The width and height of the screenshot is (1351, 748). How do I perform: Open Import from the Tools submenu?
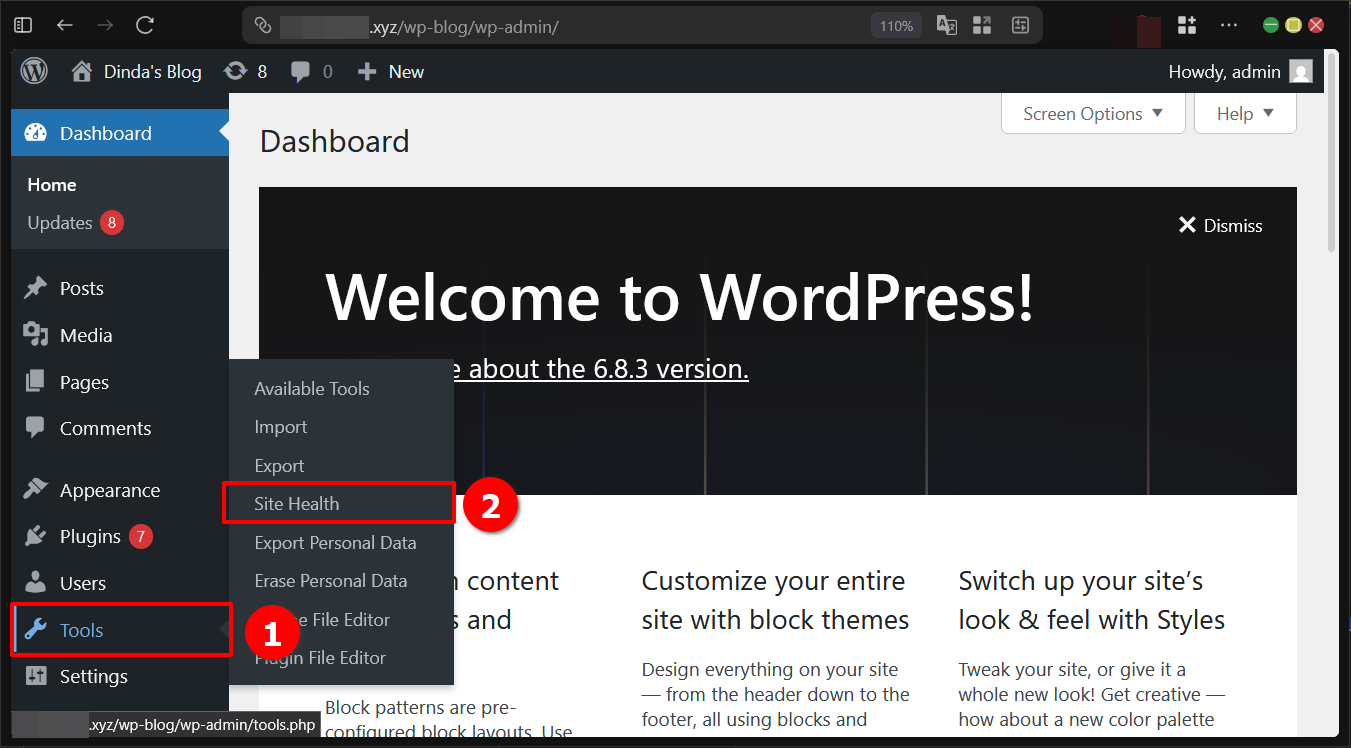point(280,427)
